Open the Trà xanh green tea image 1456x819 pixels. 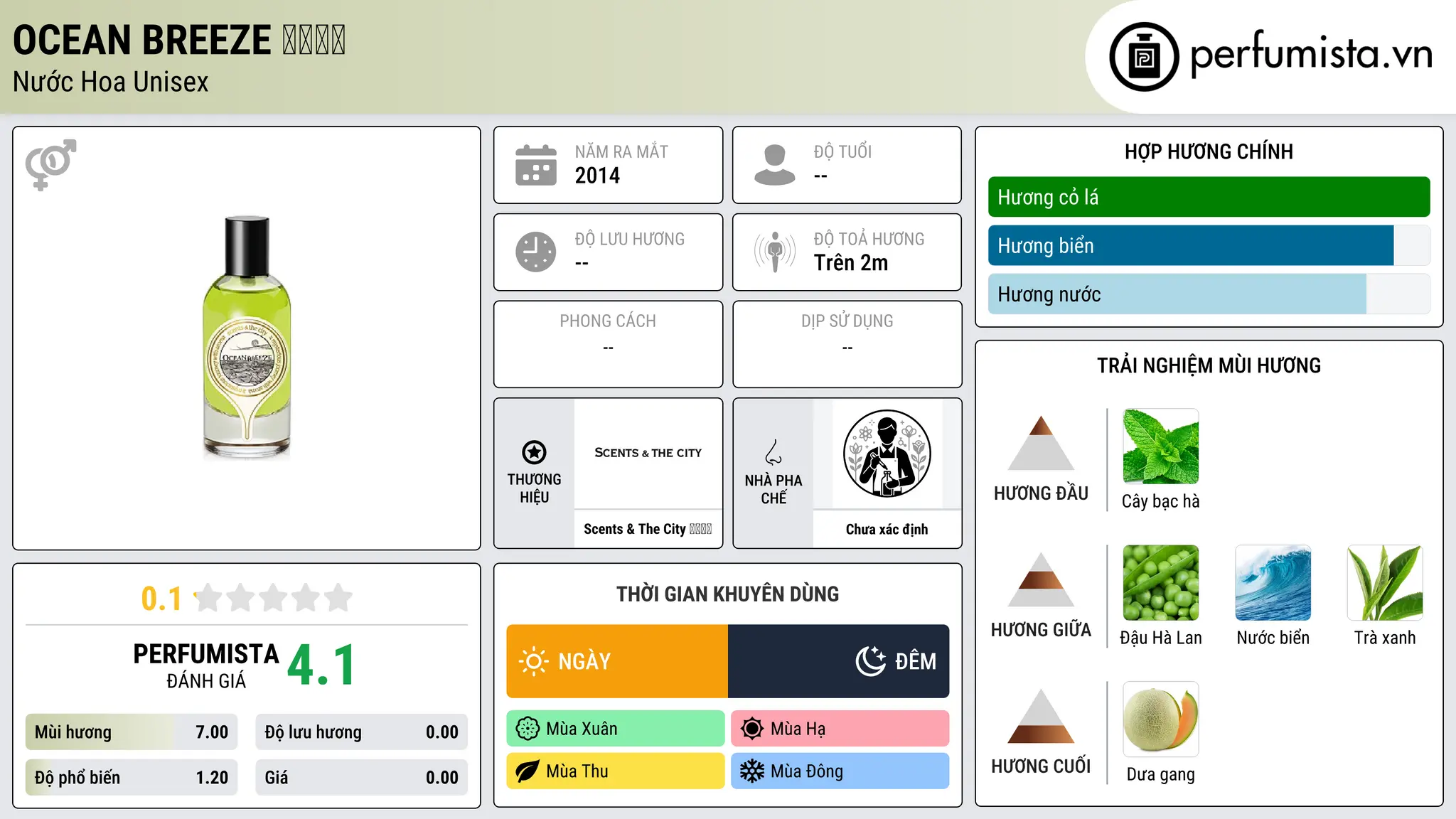click(1385, 583)
